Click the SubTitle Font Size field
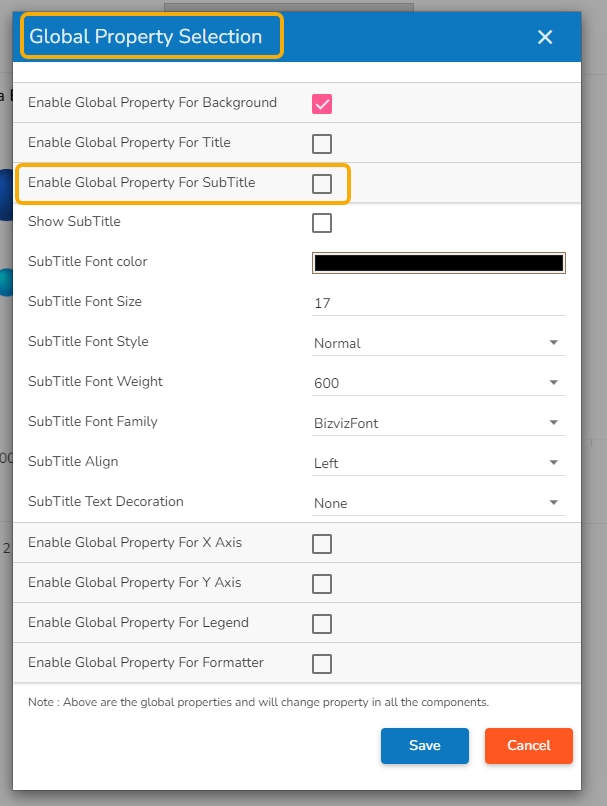The image size is (607, 806). 439,303
